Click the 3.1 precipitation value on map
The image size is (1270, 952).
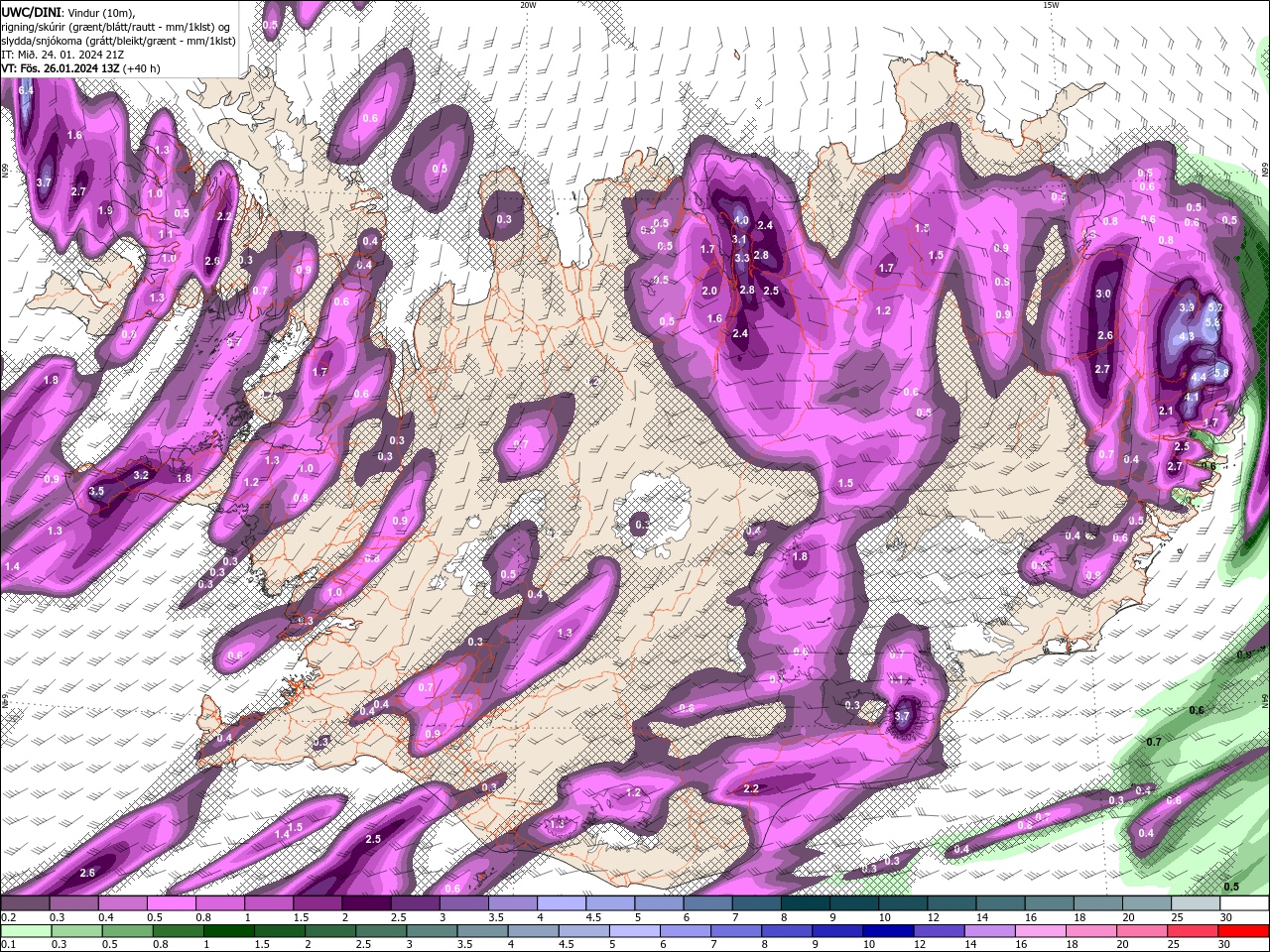click(x=739, y=239)
